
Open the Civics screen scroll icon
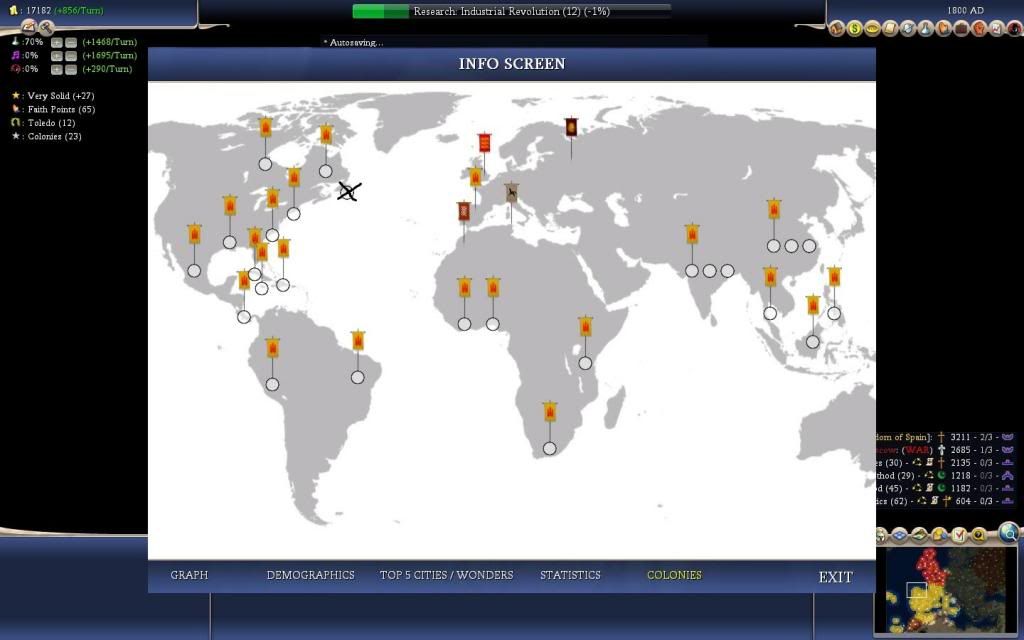(x=891, y=29)
